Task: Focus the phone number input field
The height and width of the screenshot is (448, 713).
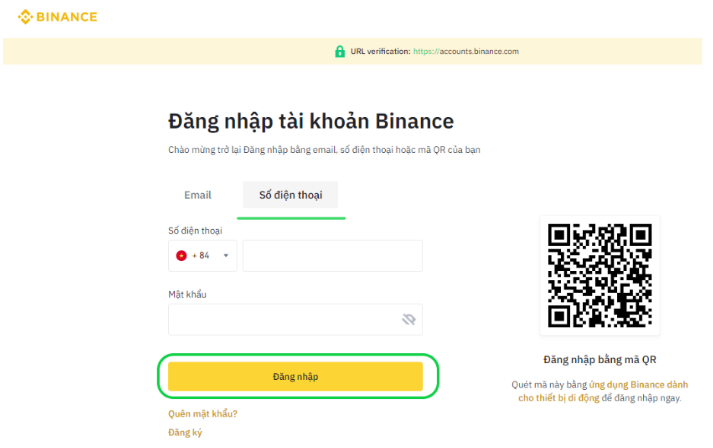Action: pos(332,256)
